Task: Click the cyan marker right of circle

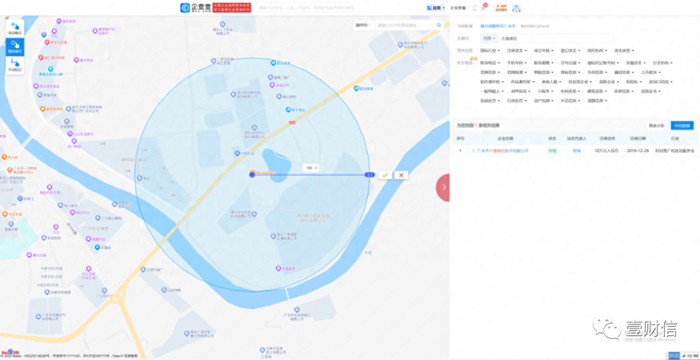Action: point(356,88)
